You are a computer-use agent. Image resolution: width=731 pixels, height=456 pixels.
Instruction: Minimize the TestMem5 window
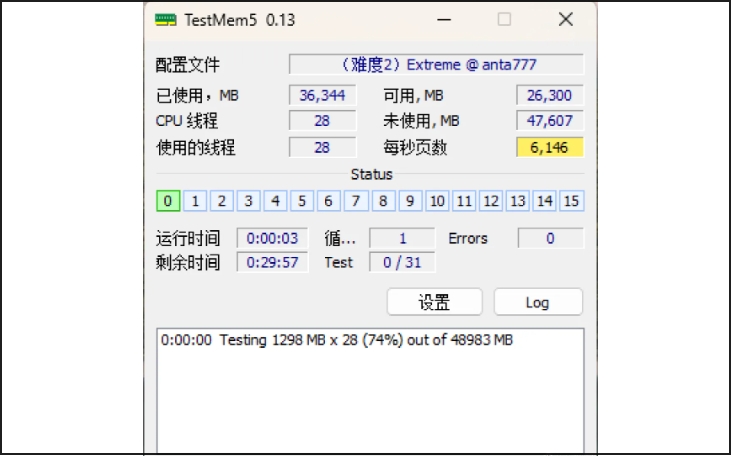point(444,20)
